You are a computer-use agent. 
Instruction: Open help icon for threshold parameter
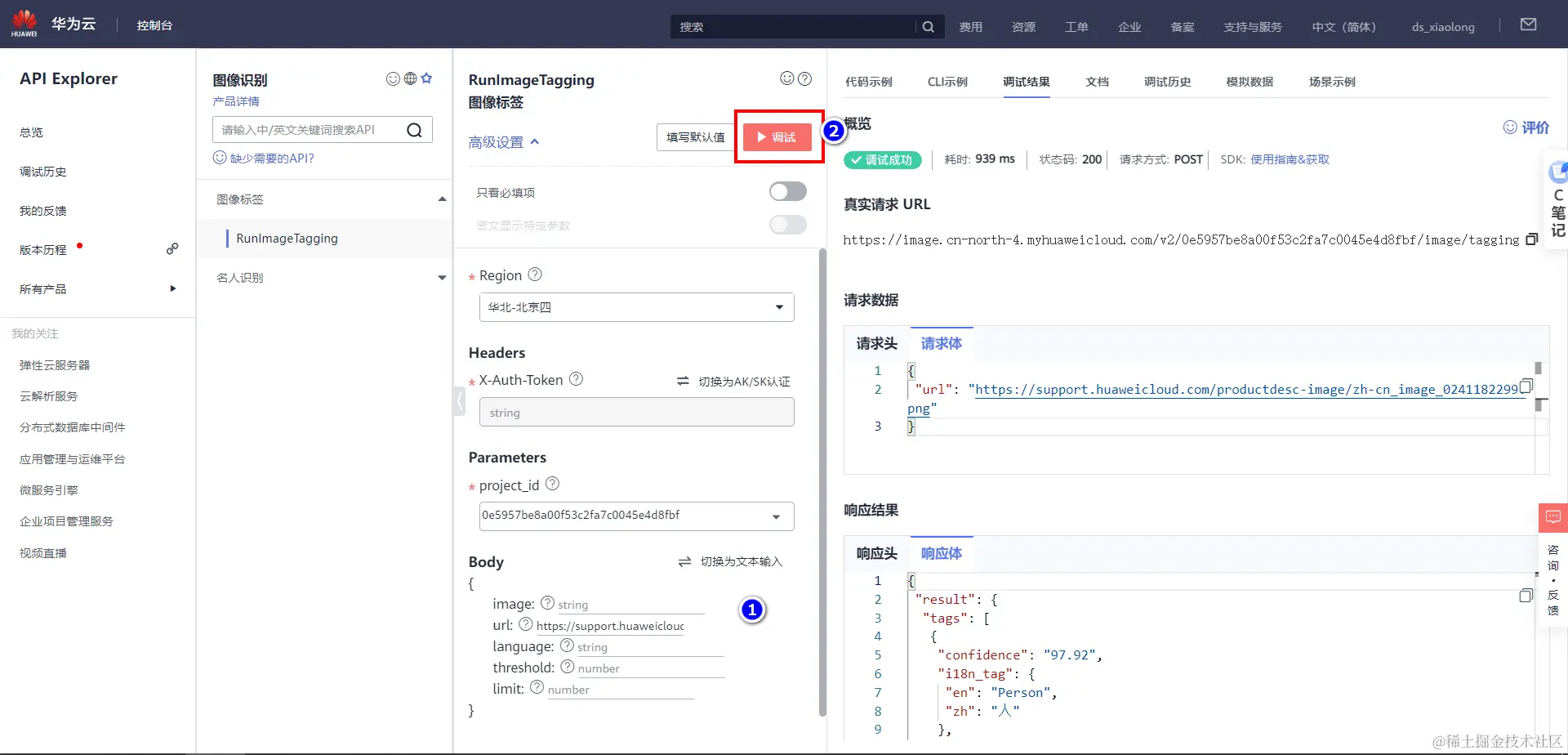click(x=568, y=667)
